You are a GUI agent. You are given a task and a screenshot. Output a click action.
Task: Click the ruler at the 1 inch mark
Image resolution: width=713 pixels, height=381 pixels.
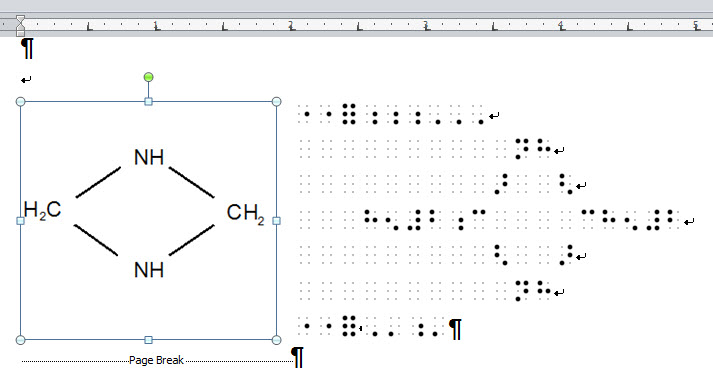156,25
